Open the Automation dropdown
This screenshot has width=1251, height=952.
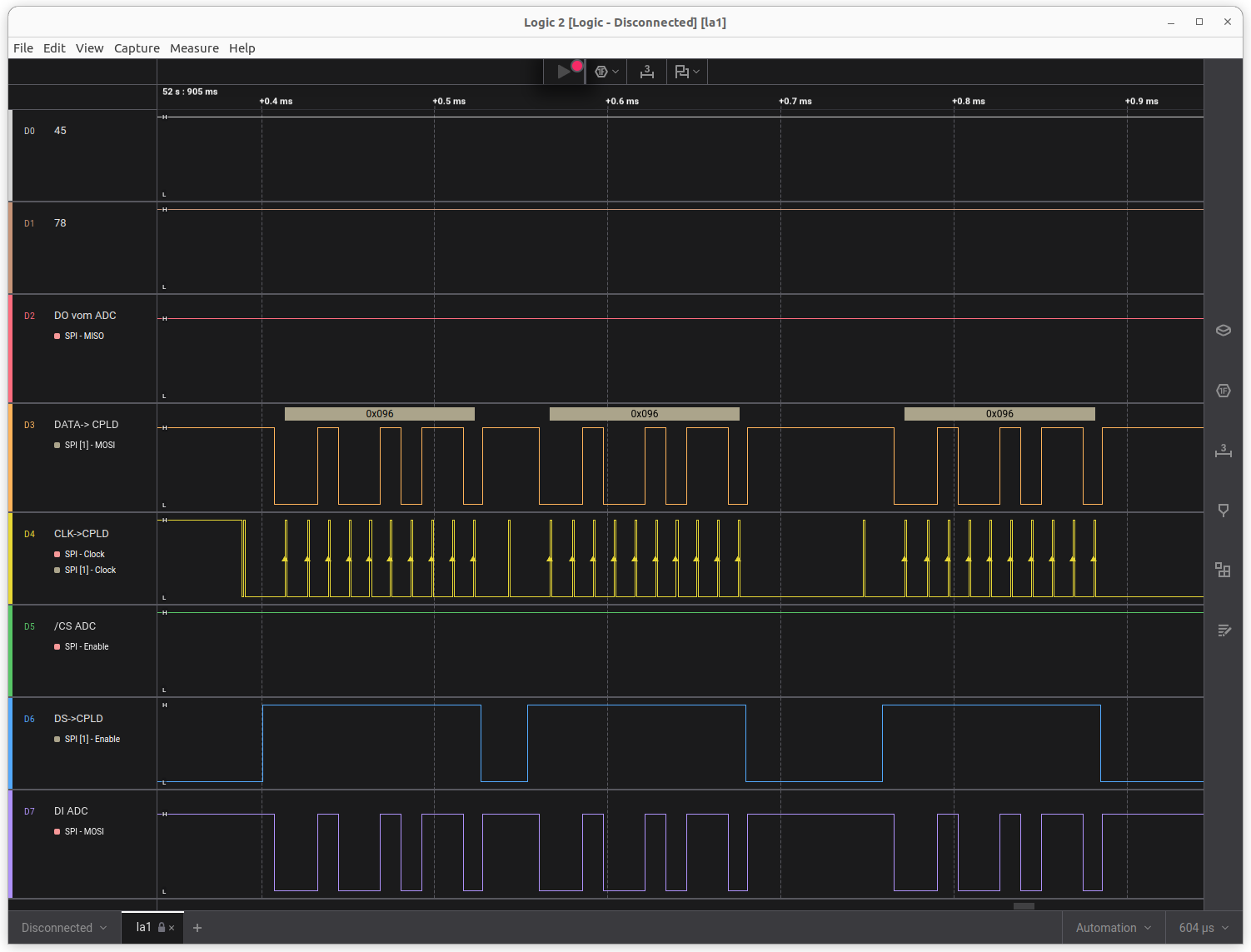[x=1113, y=928]
